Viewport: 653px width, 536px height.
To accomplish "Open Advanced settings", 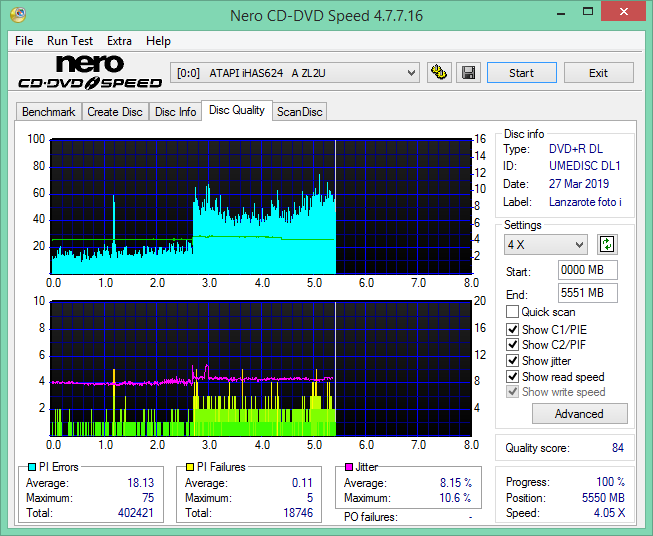I will 579,414.
